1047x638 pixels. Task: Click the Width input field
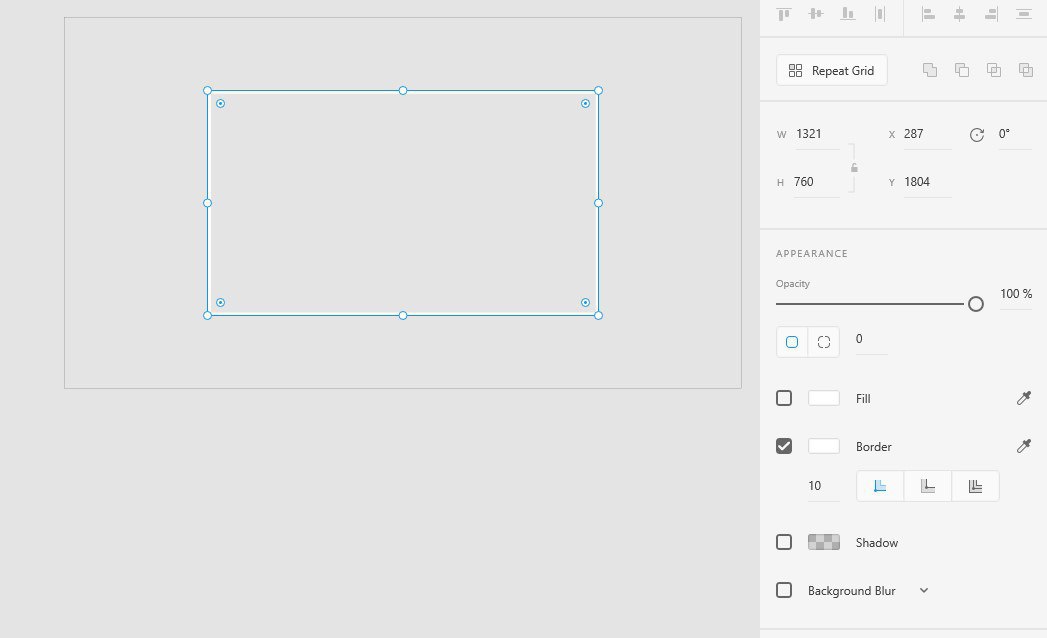click(x=816, y=134)
